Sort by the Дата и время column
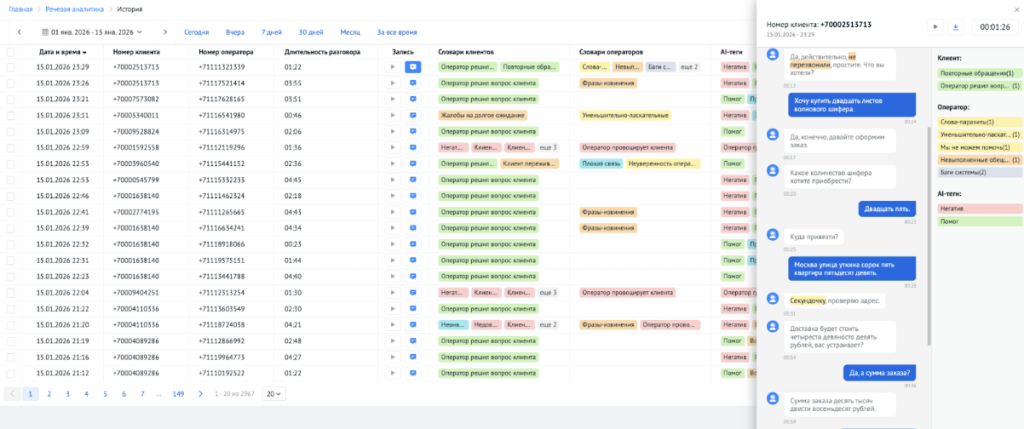1024x429 pixels. pos(62,51)
